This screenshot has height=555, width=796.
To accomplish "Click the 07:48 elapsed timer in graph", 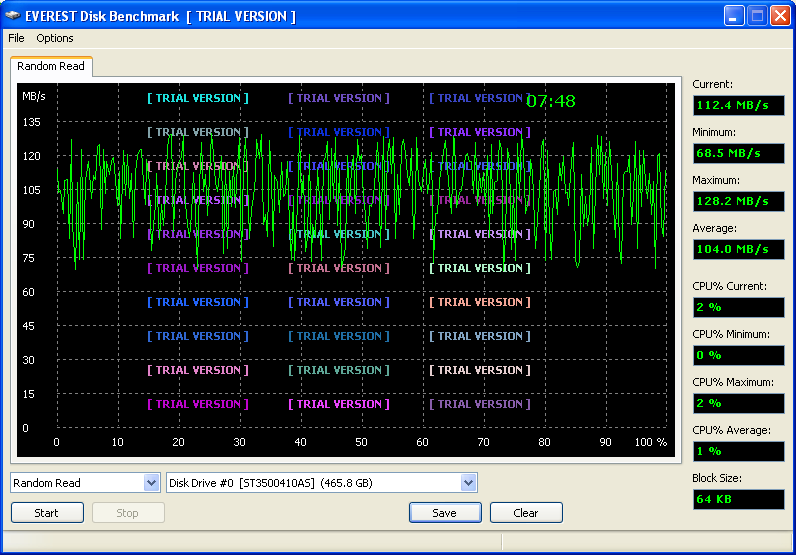I will (551, 101).
